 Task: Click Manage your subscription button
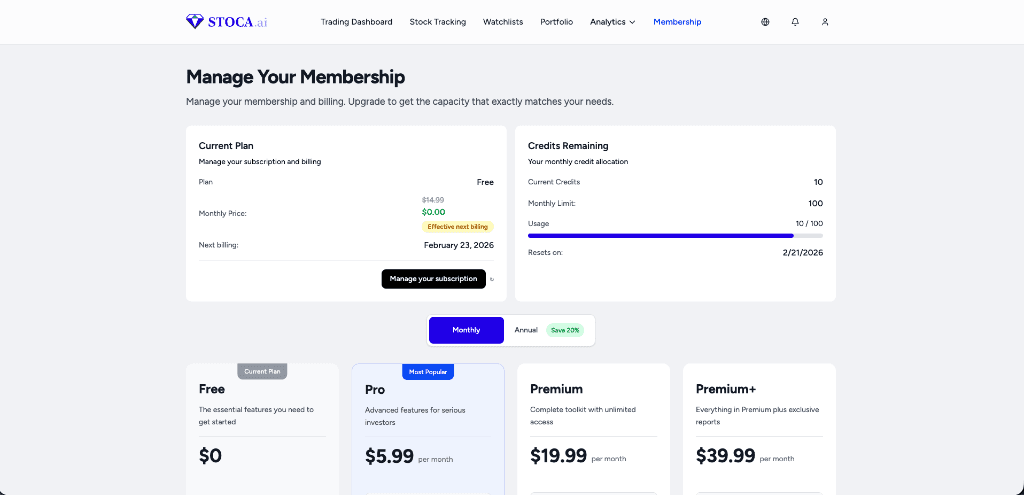(x=433, y=279)
